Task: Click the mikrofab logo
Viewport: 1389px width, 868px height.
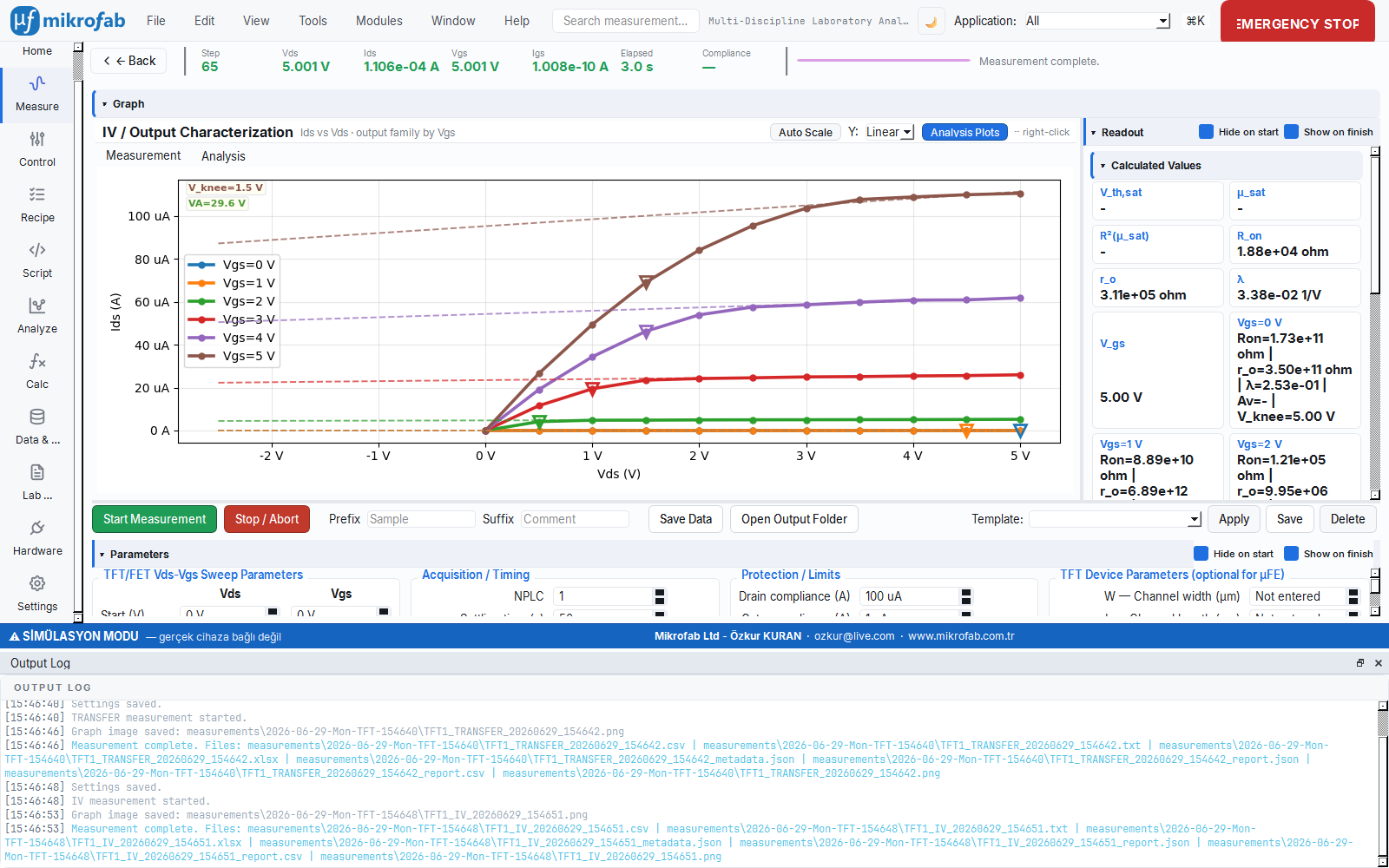Action: coord(68,21)
